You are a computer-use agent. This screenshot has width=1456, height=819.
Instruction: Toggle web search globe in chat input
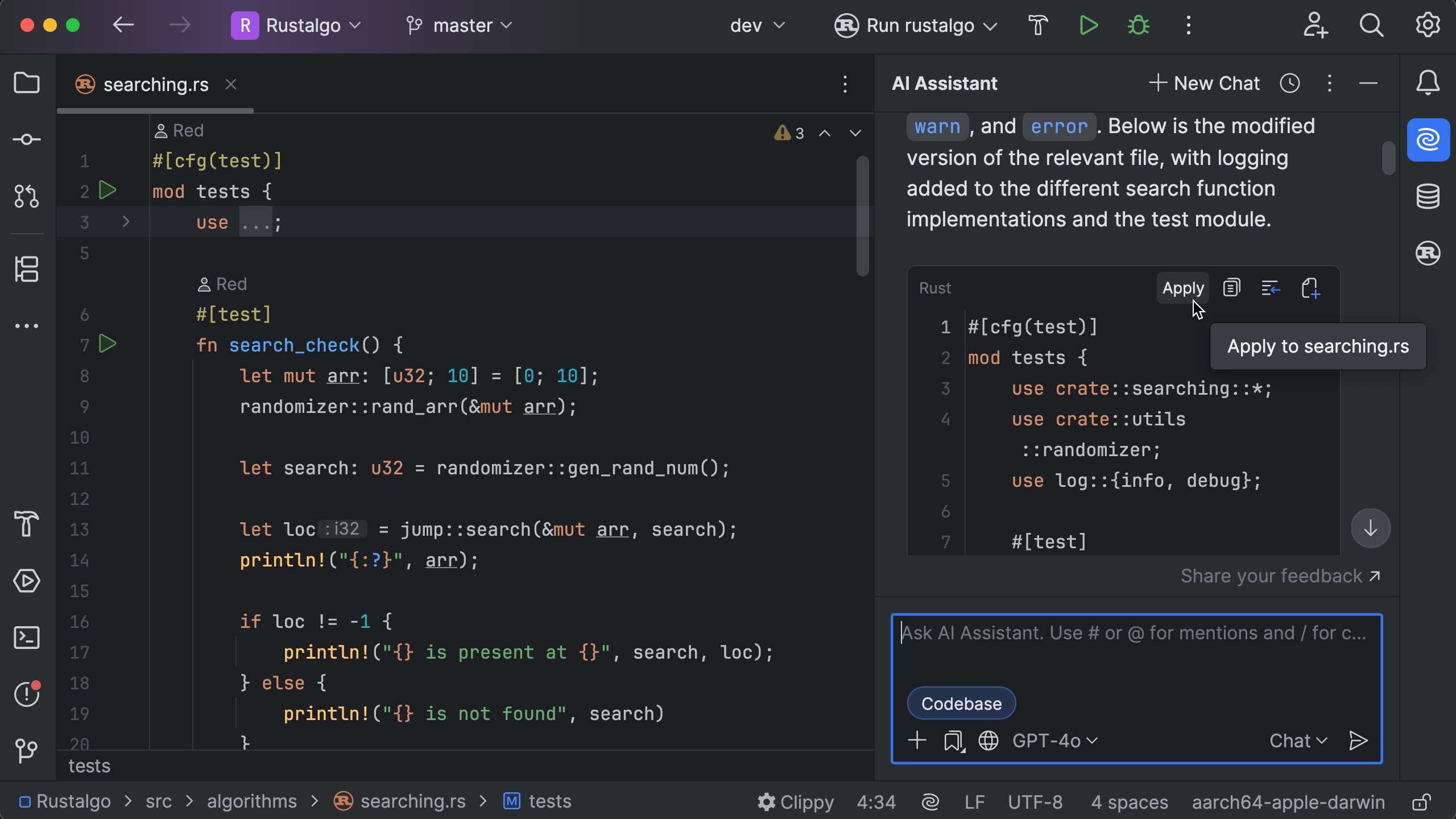988,741
